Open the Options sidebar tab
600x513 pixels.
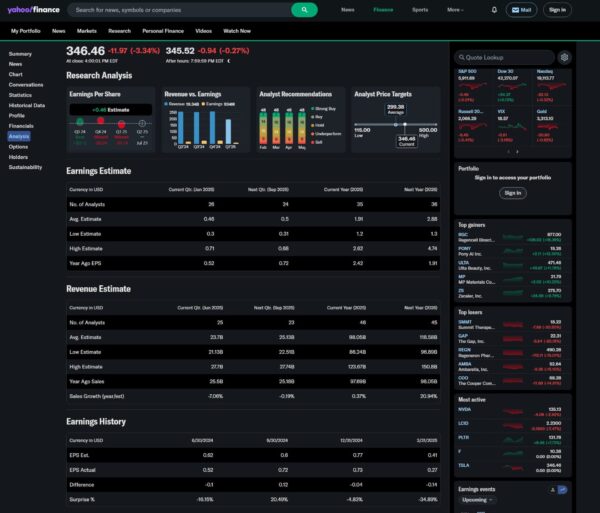[x=18, y=147]
